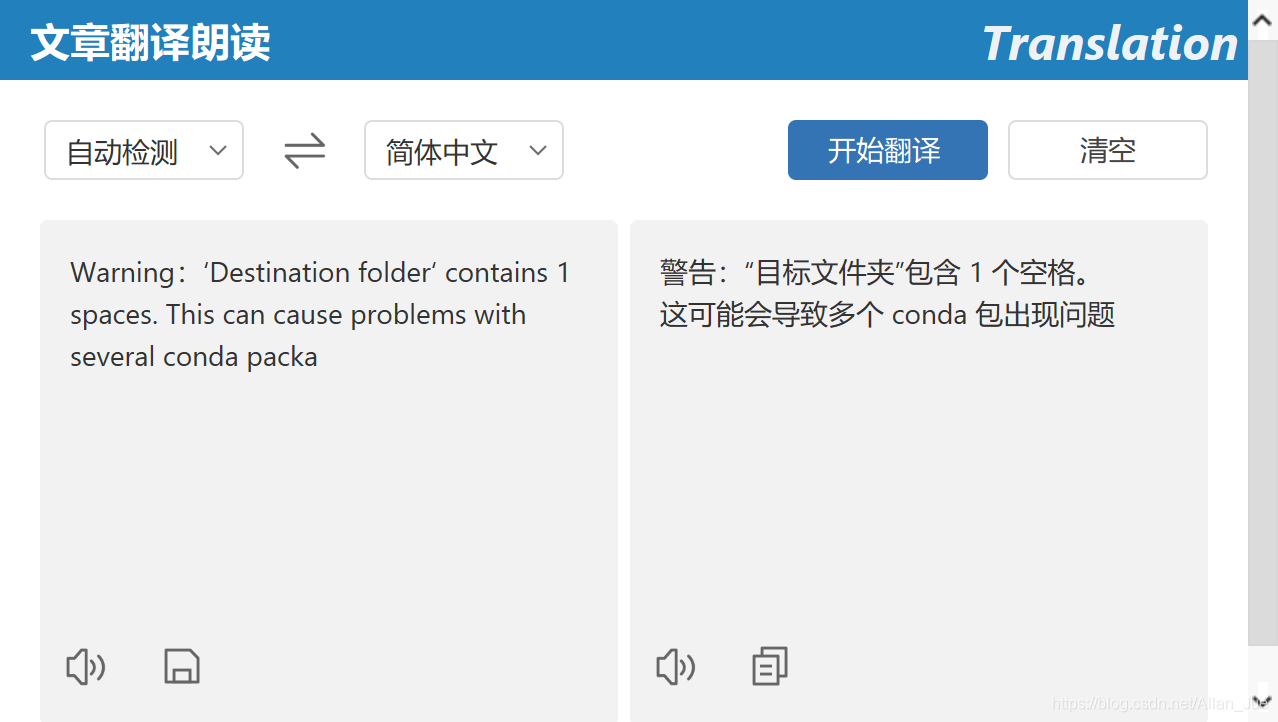Image resolution: width=1278 pixels, height=722 pixels.
Task: Open the 自动检测 source language dropdown
Action: point(143,150)
